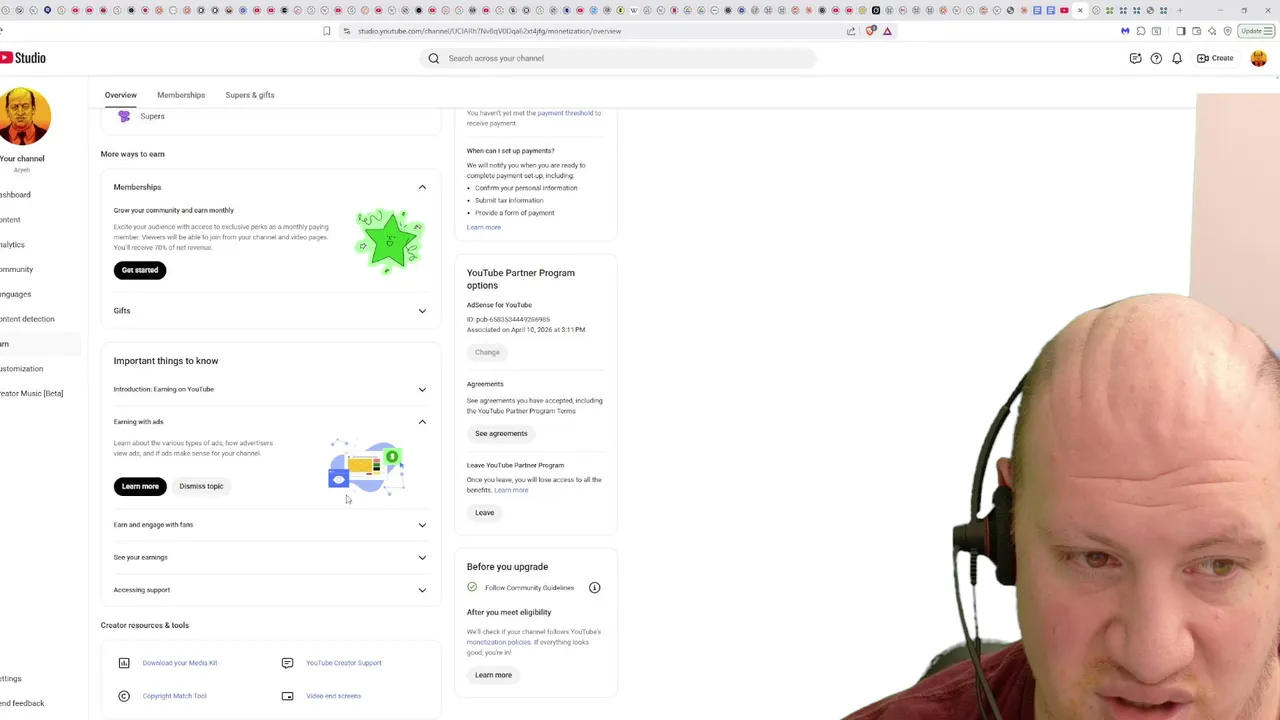This screenshot has height=720, width=1280.
Task: Expand Introduction: Earning on YouTube
Action: point(422,389)
